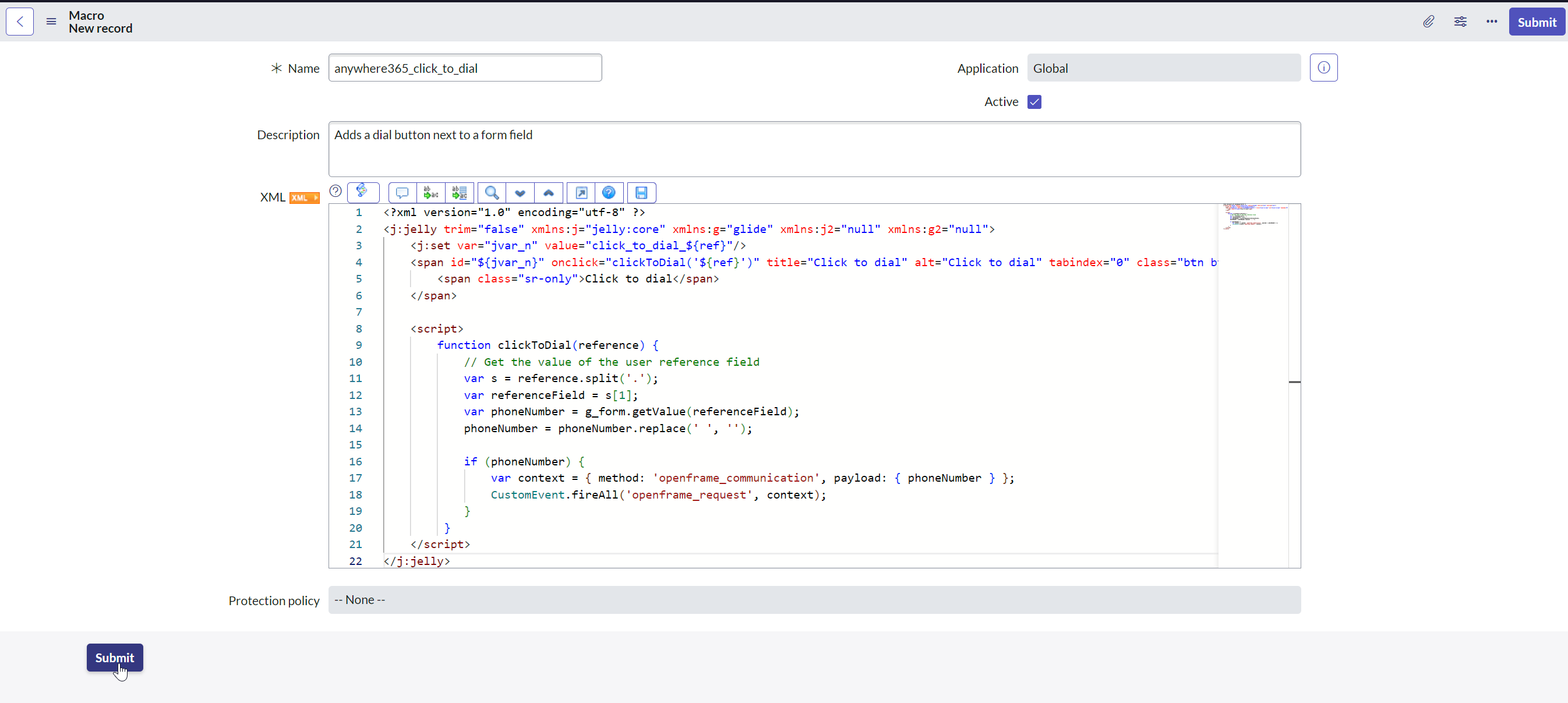Viewport: 1568px width, 703px height.
Task: Click the Find Next down-arrow icon
Action: [x=520, y=193]
